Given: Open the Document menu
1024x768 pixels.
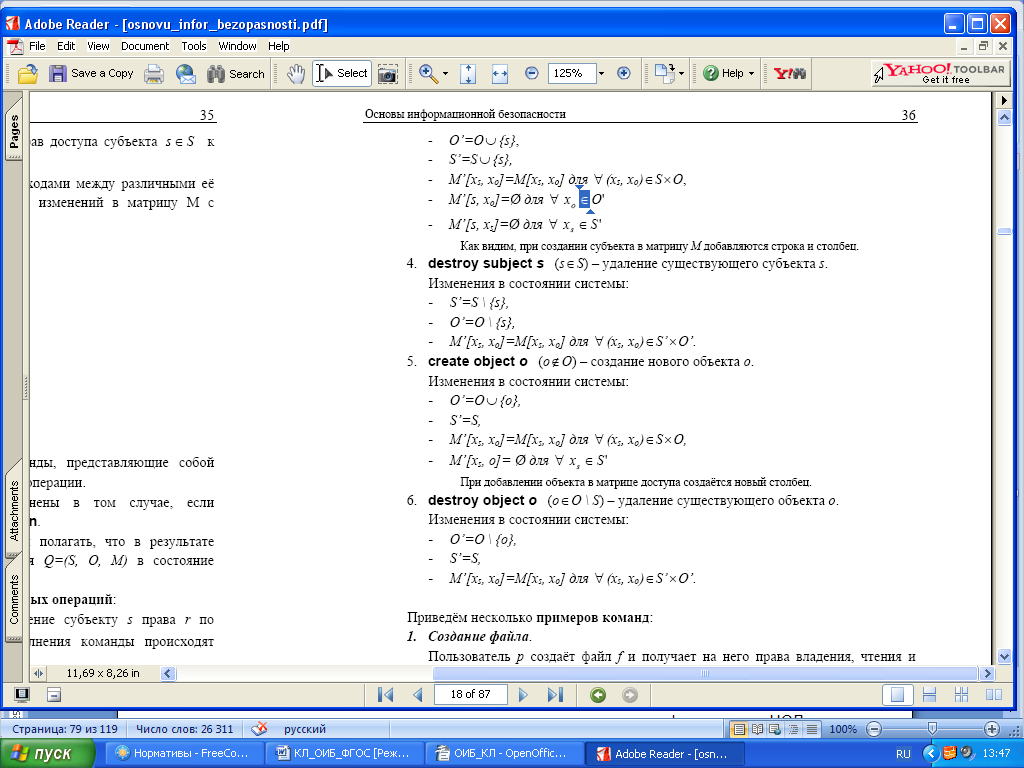Looking at the screenshot, I should 145,46.
